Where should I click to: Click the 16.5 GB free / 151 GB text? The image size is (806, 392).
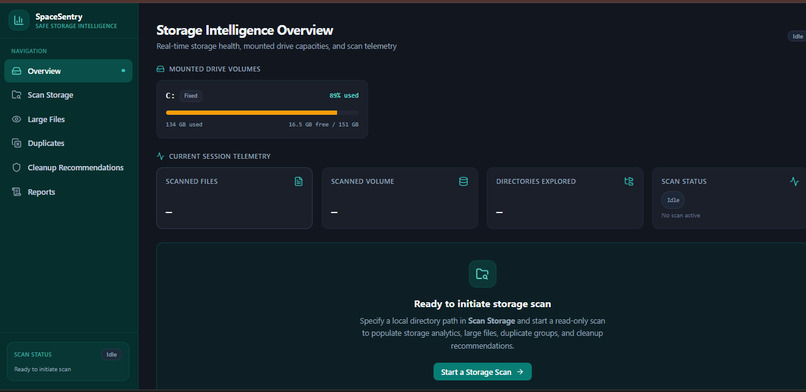pos(324,125)
